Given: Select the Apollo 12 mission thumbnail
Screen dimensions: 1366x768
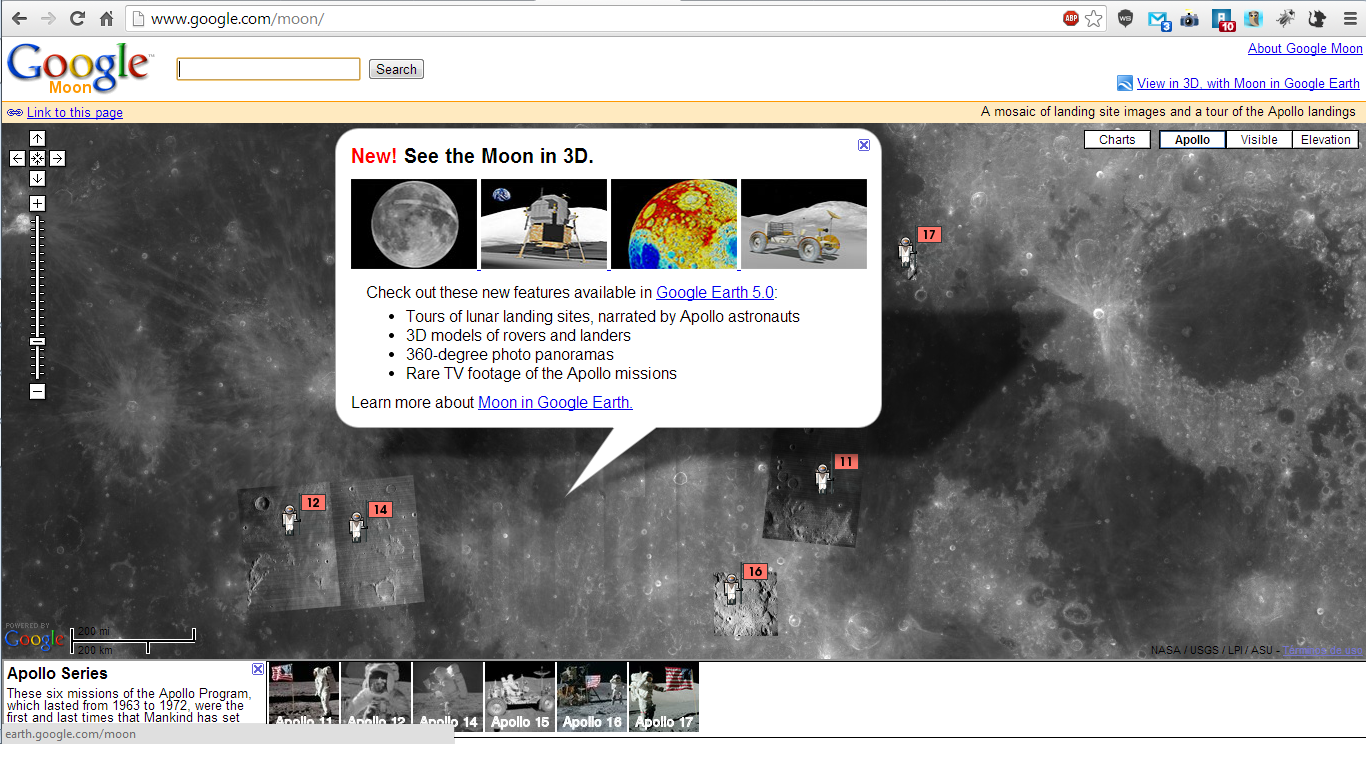Looking at the screenshot, I should [376, 697].
